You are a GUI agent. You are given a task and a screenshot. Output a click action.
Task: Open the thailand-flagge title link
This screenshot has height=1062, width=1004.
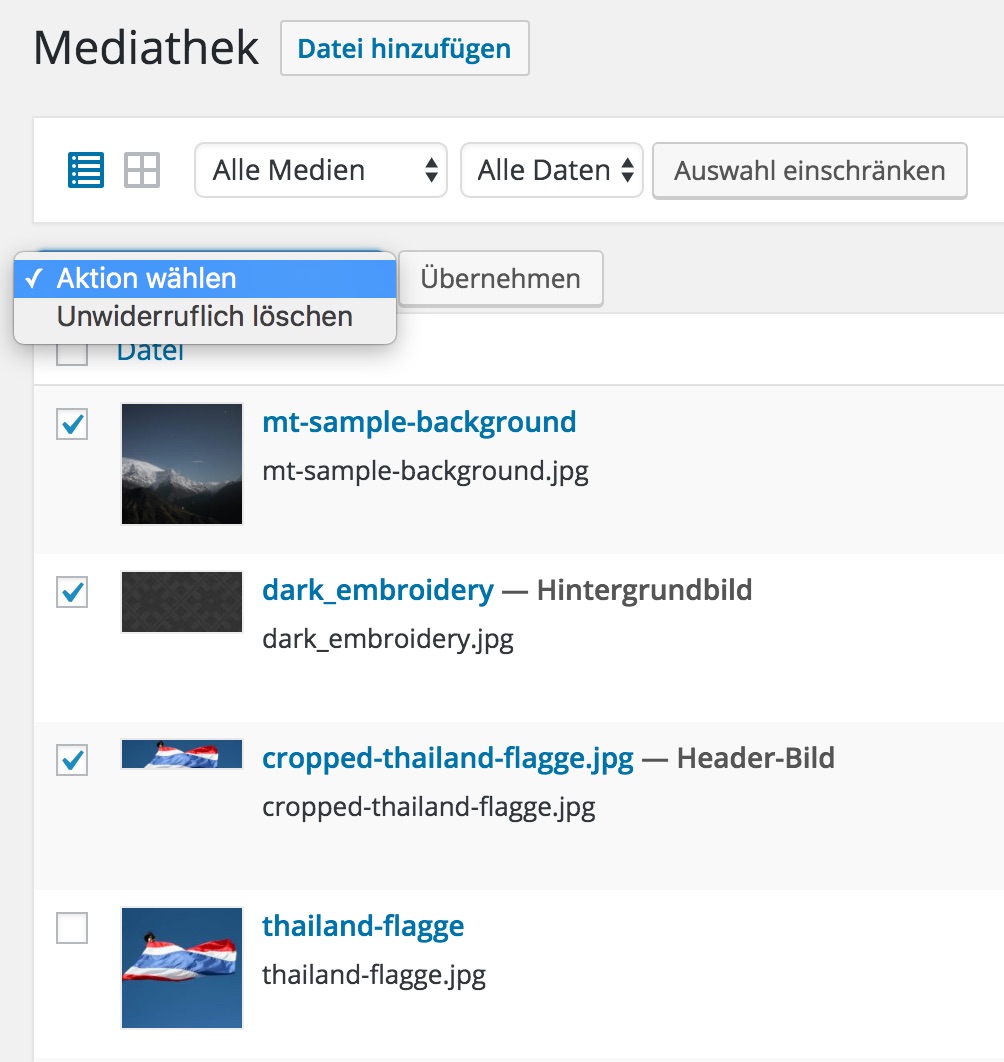point(363,926)
